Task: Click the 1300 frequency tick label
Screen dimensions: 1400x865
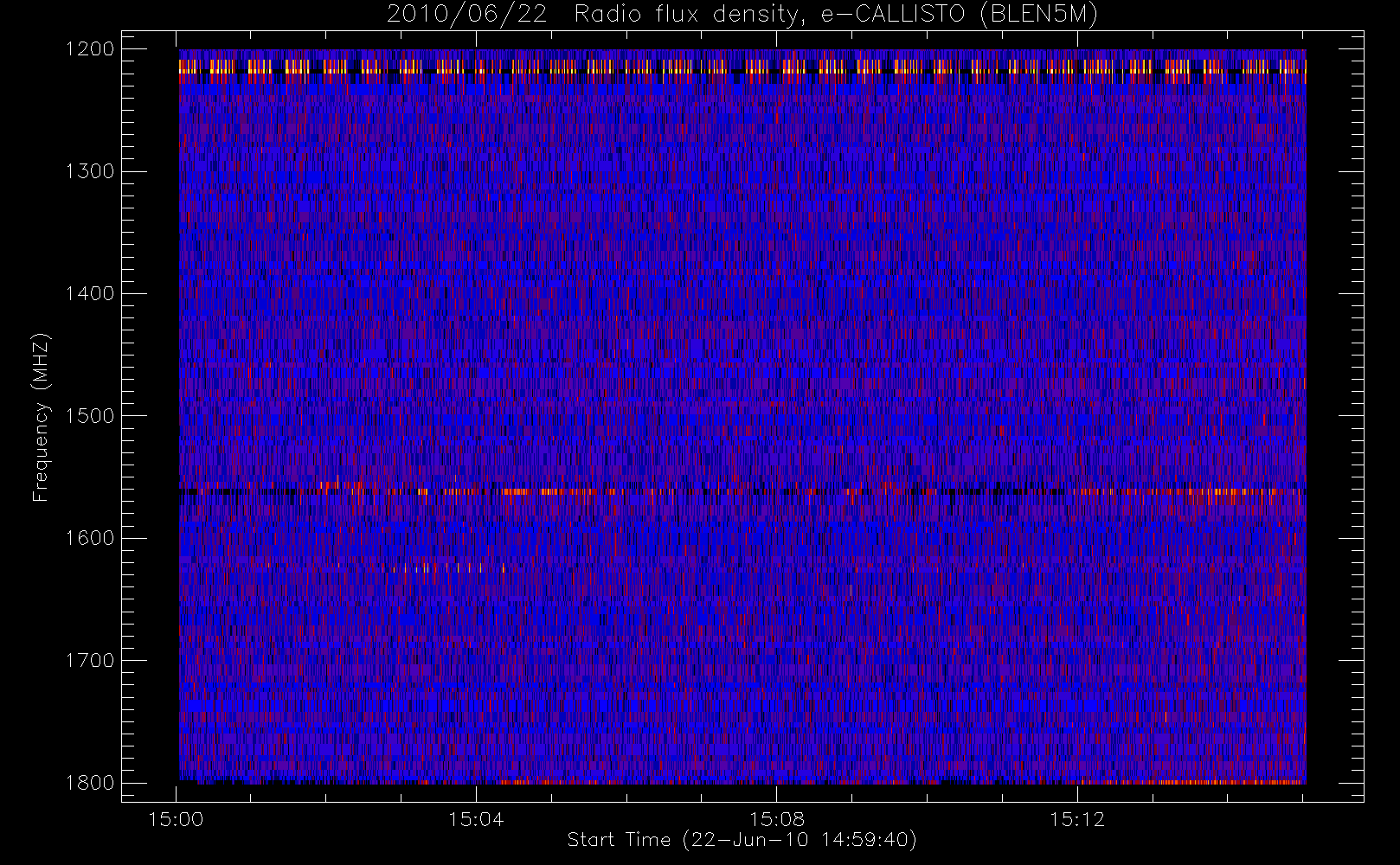Action: (90, 171)
